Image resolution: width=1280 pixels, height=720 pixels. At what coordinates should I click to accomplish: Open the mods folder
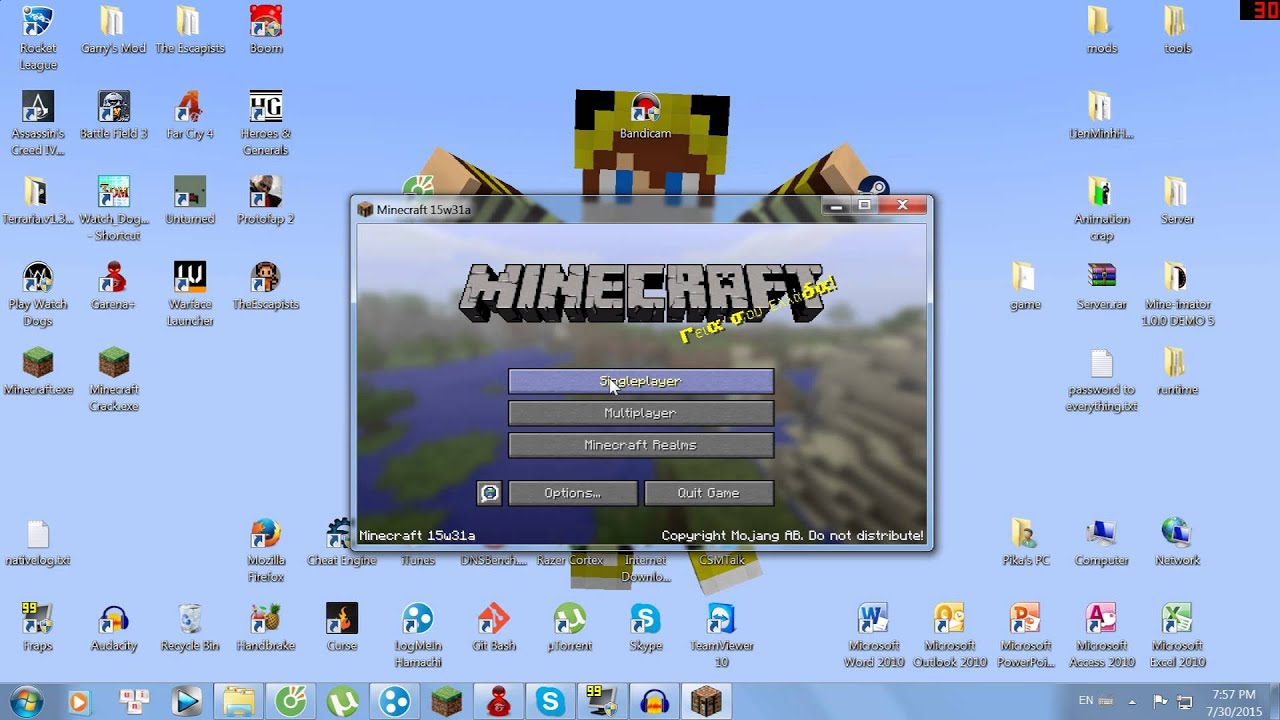1101,30
